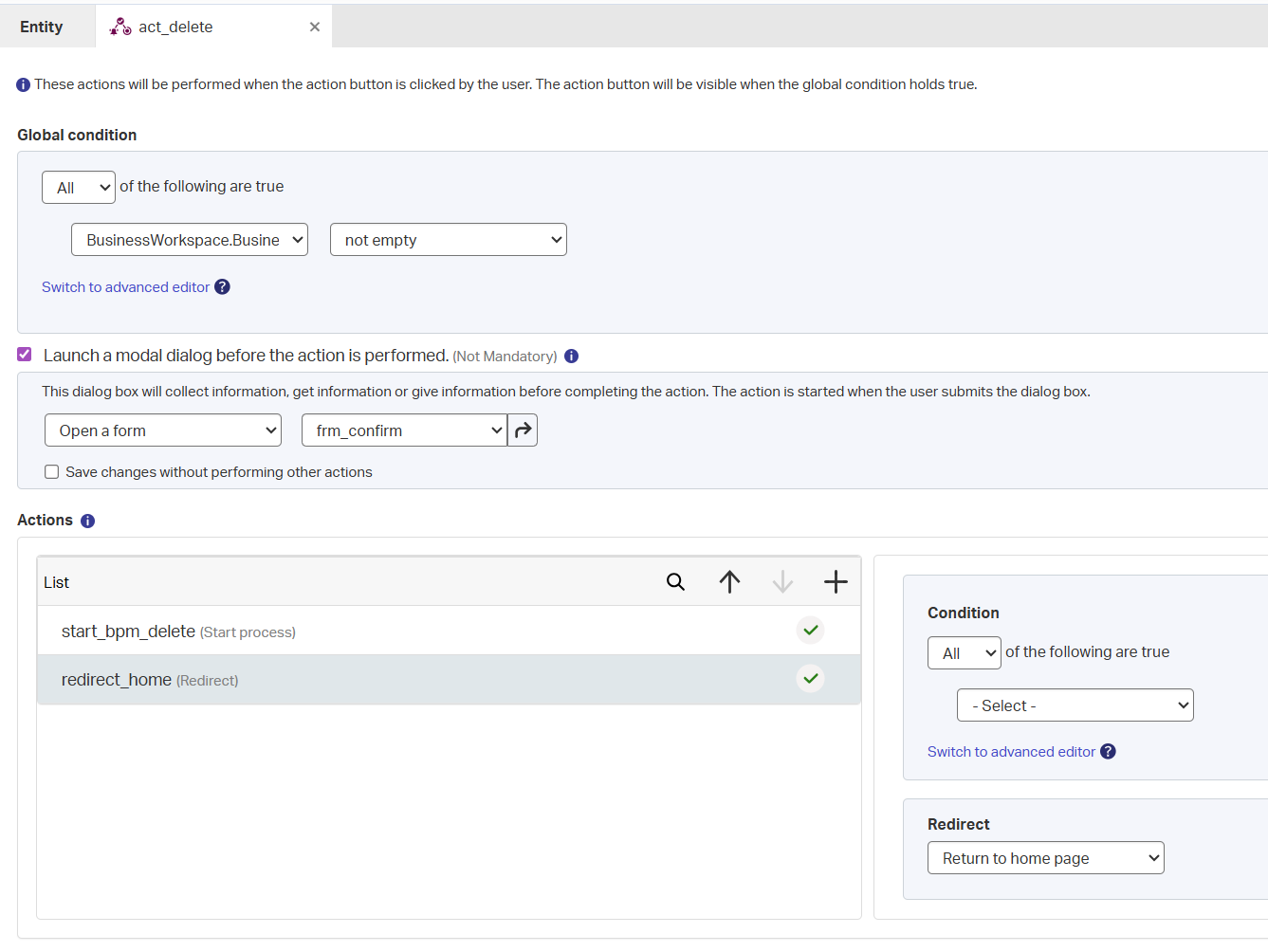Click help icon in the Condition panel

pos(1108,751)
